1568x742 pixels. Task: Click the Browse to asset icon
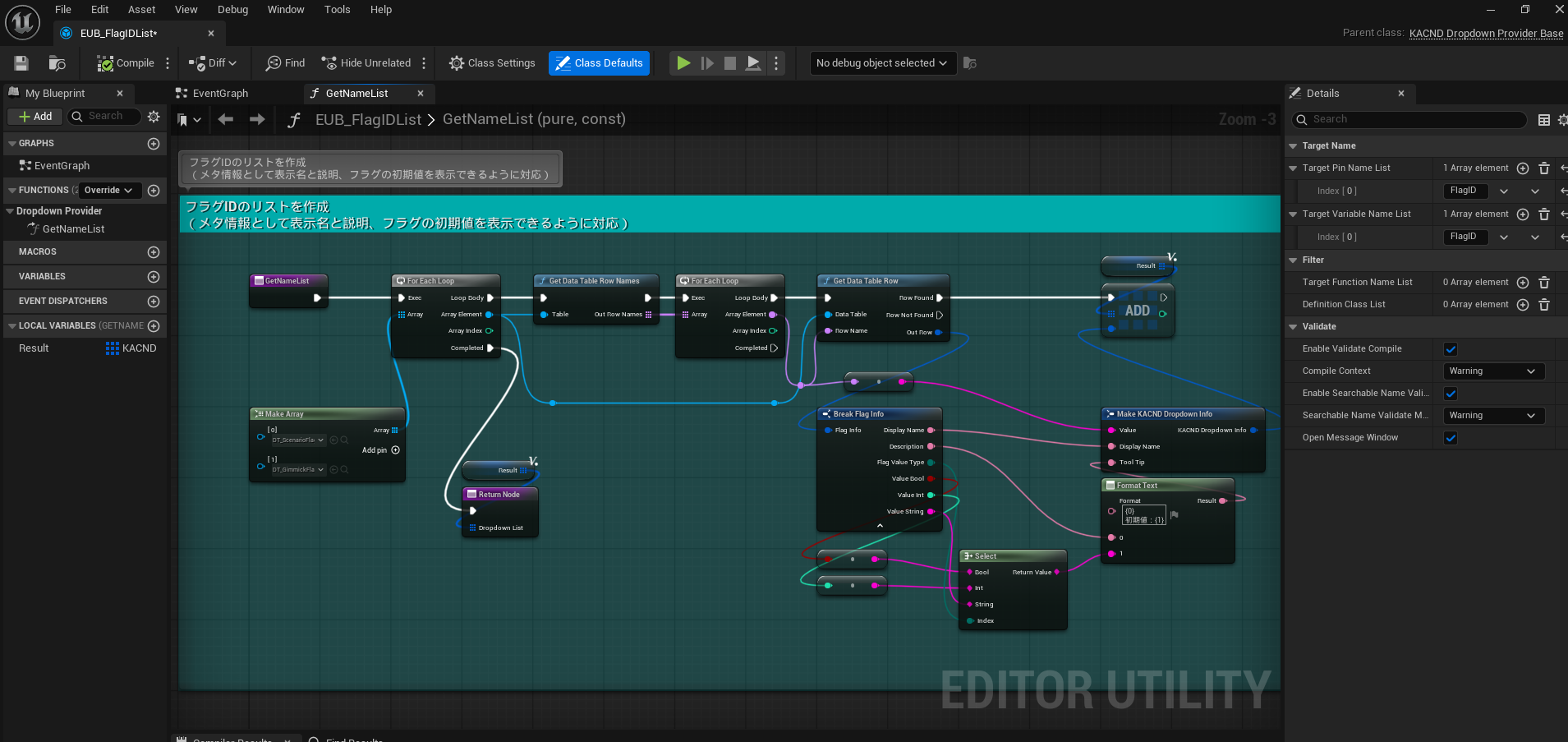point(57,63)
